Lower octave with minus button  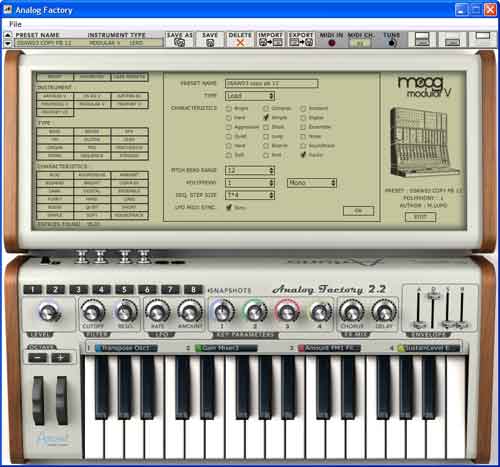(x=38, y=358)
